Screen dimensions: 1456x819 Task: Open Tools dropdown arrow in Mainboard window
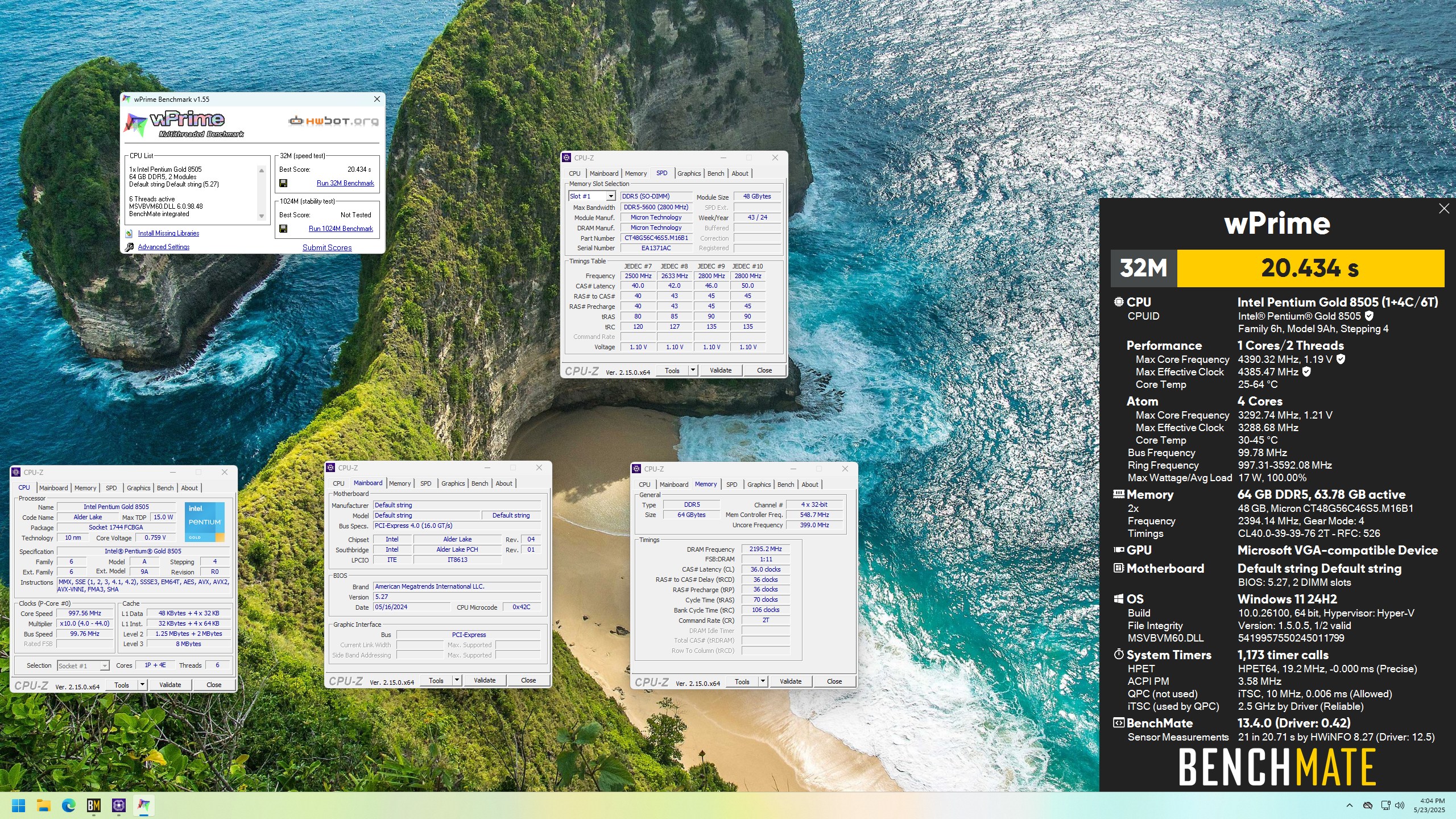pos(457,680)
